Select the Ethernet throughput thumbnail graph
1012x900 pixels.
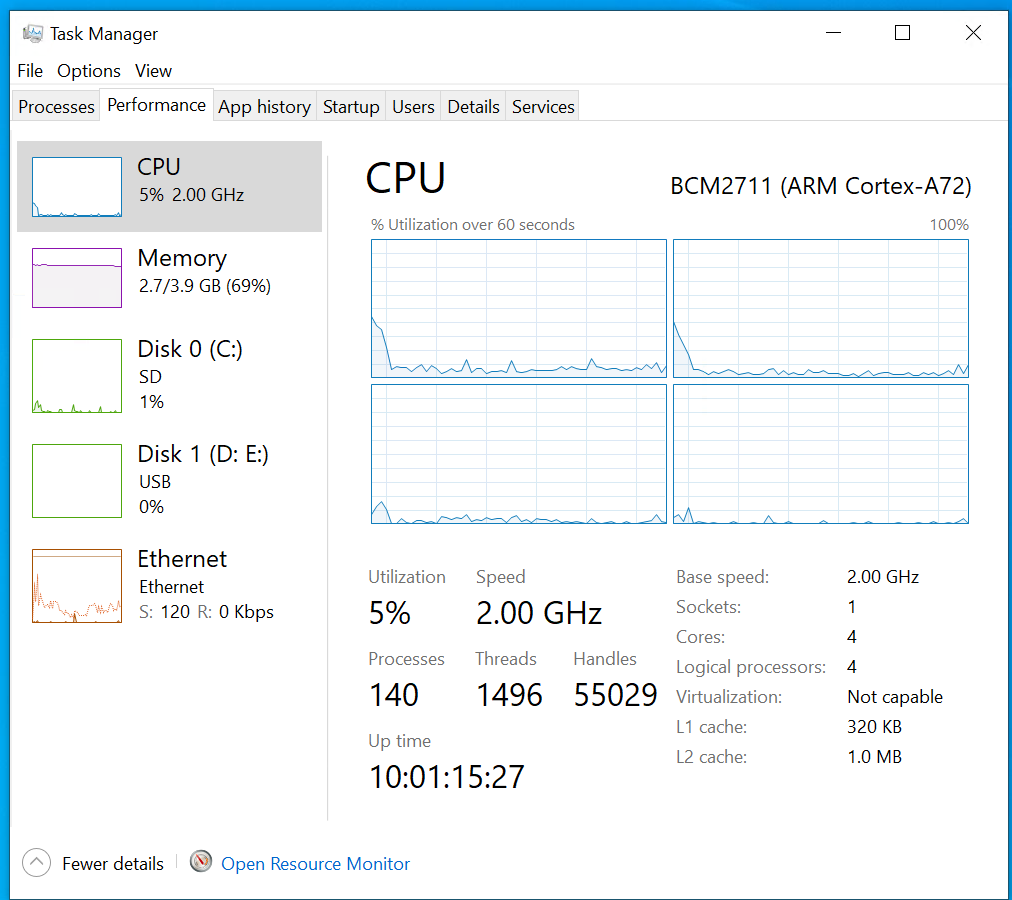click(77, 586)
